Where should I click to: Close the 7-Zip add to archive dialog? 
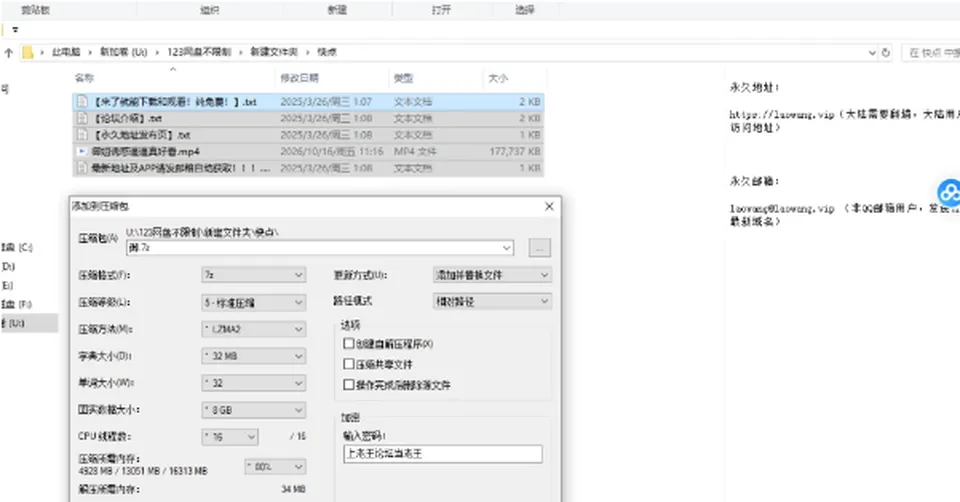(x=549, y=206)
